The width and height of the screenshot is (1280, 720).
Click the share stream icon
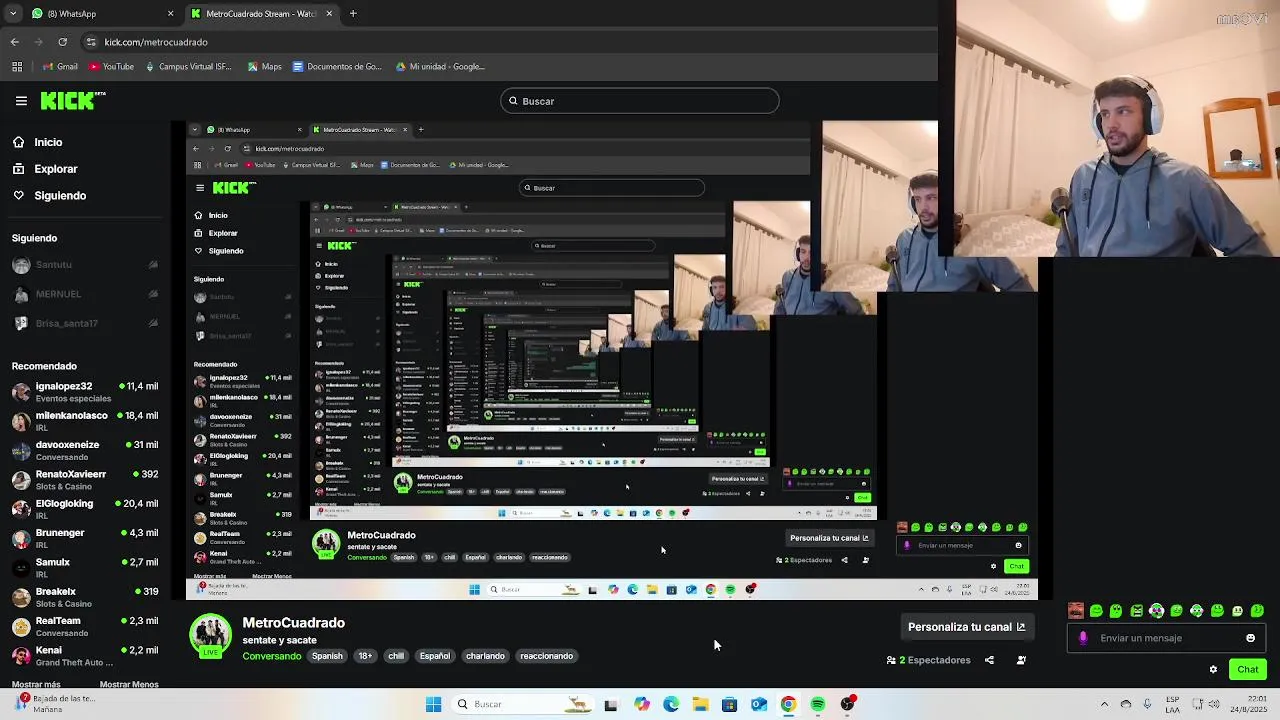coord(989,660)
